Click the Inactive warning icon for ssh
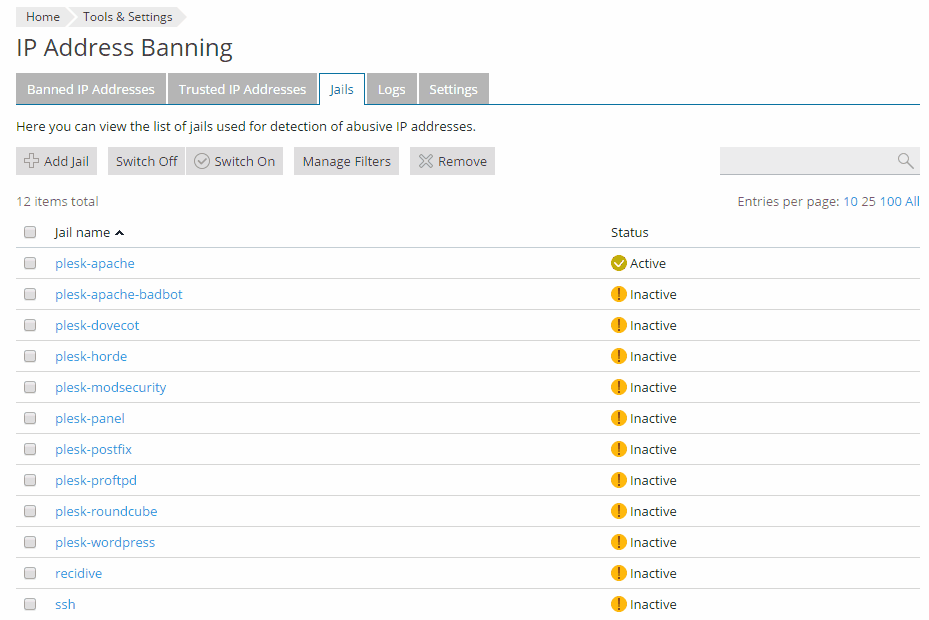The width and height of the screenshot is (929, 620). click(618, 605)
